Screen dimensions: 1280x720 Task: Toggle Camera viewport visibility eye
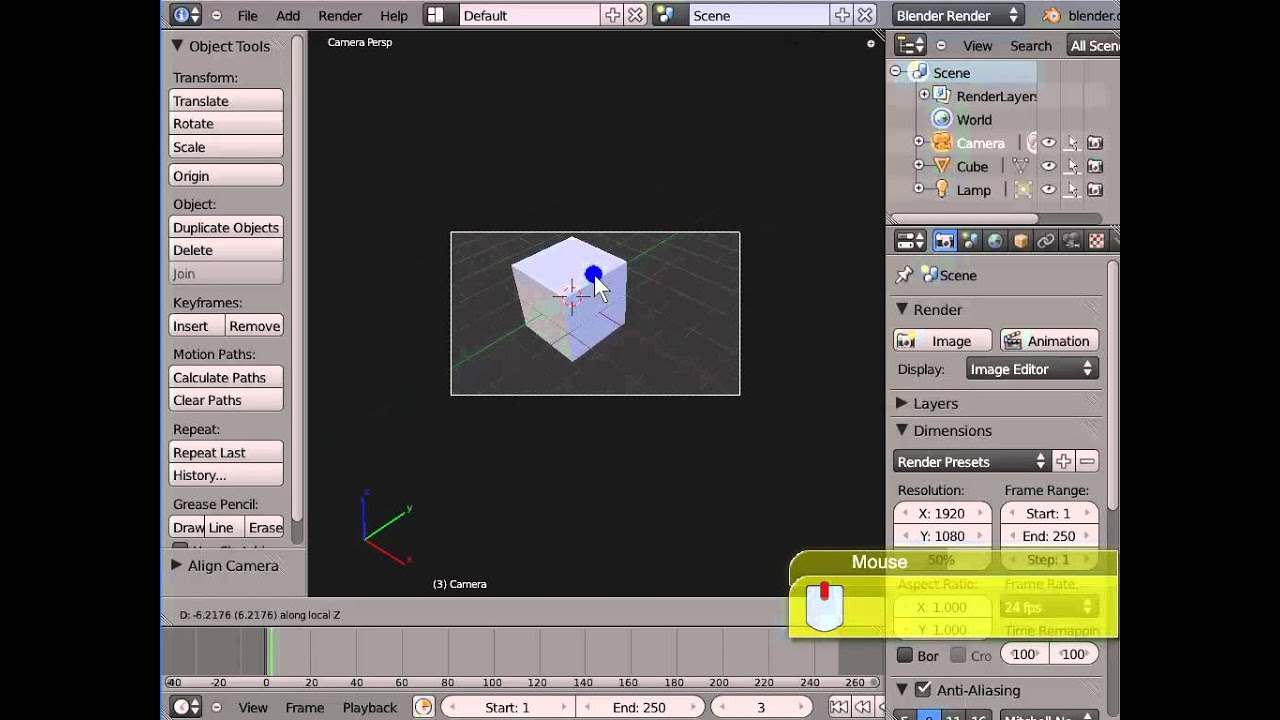(1048, 143)
